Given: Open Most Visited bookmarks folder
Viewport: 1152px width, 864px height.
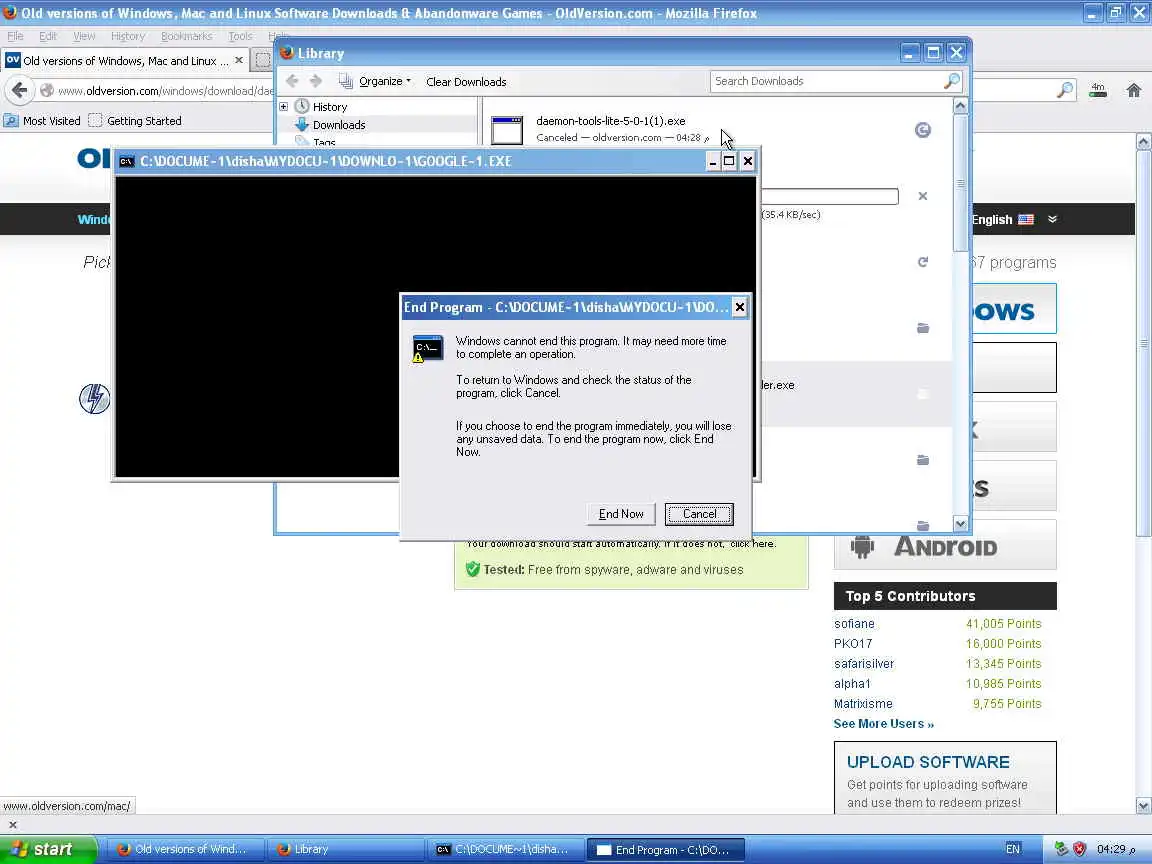Looking at the screenshot, I should pyautogui.click(x=42, y=120).
